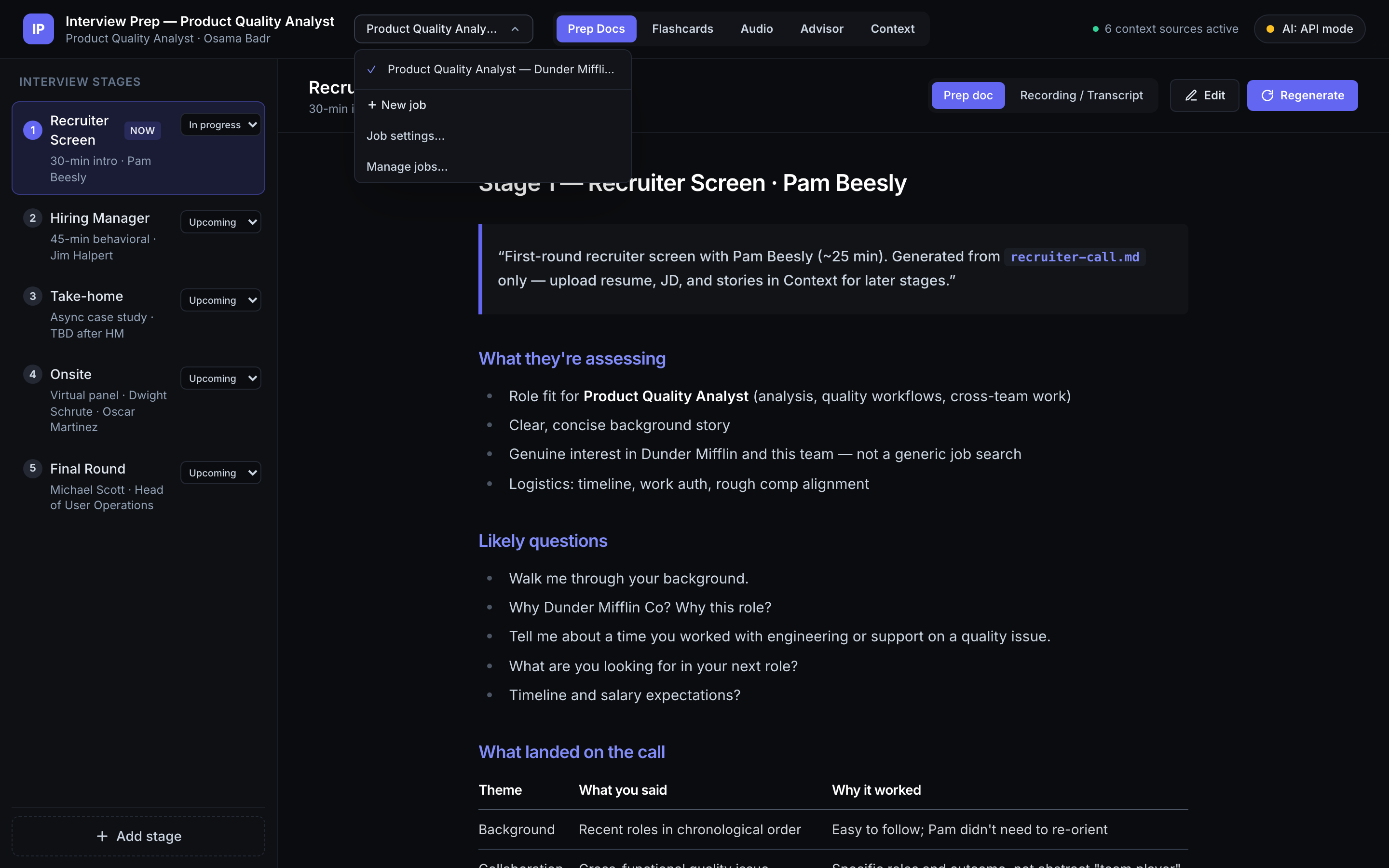Click the refresh icon on Regenerate
This screenshot has width=1389, height=868.
click(x=1267, y=95)
